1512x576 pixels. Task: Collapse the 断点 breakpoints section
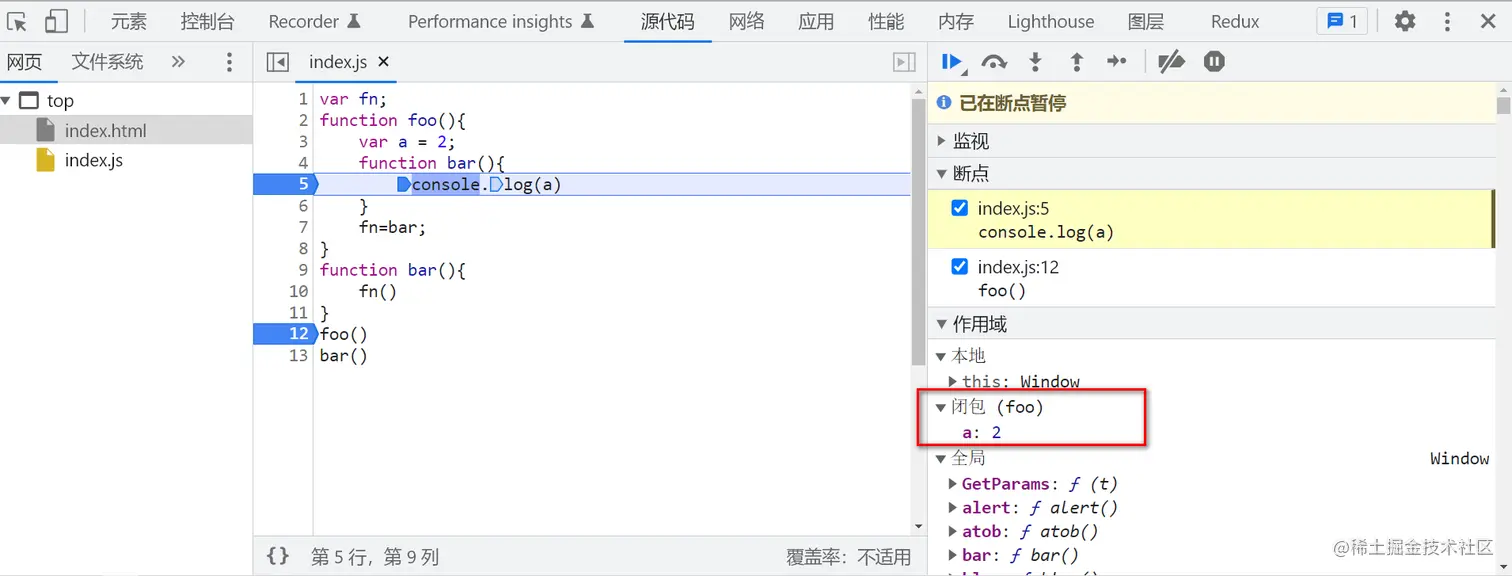(941, 174)
